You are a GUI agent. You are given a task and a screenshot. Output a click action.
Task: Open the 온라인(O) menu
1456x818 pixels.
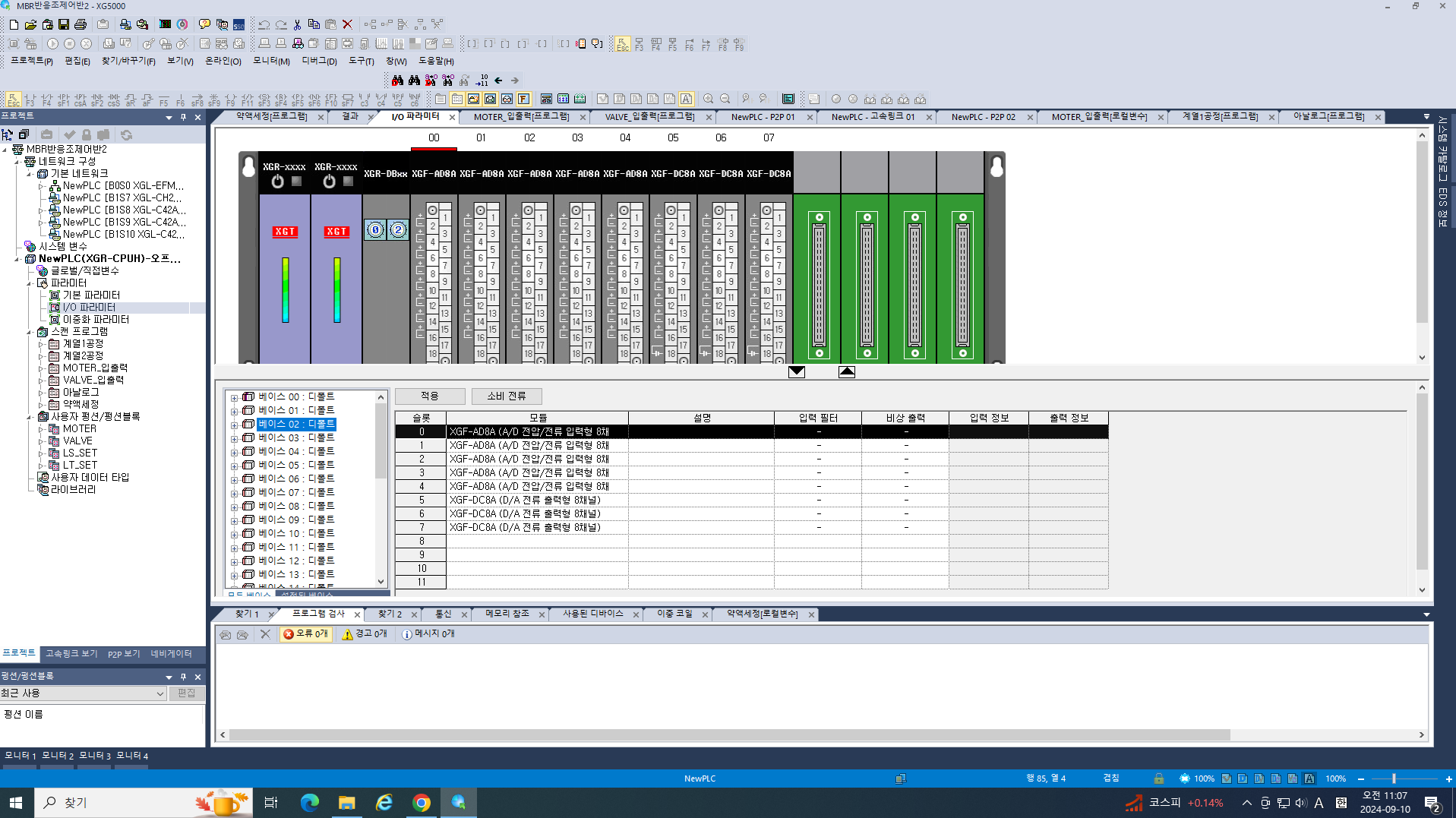pyautogui.click(x=223, y=62)
